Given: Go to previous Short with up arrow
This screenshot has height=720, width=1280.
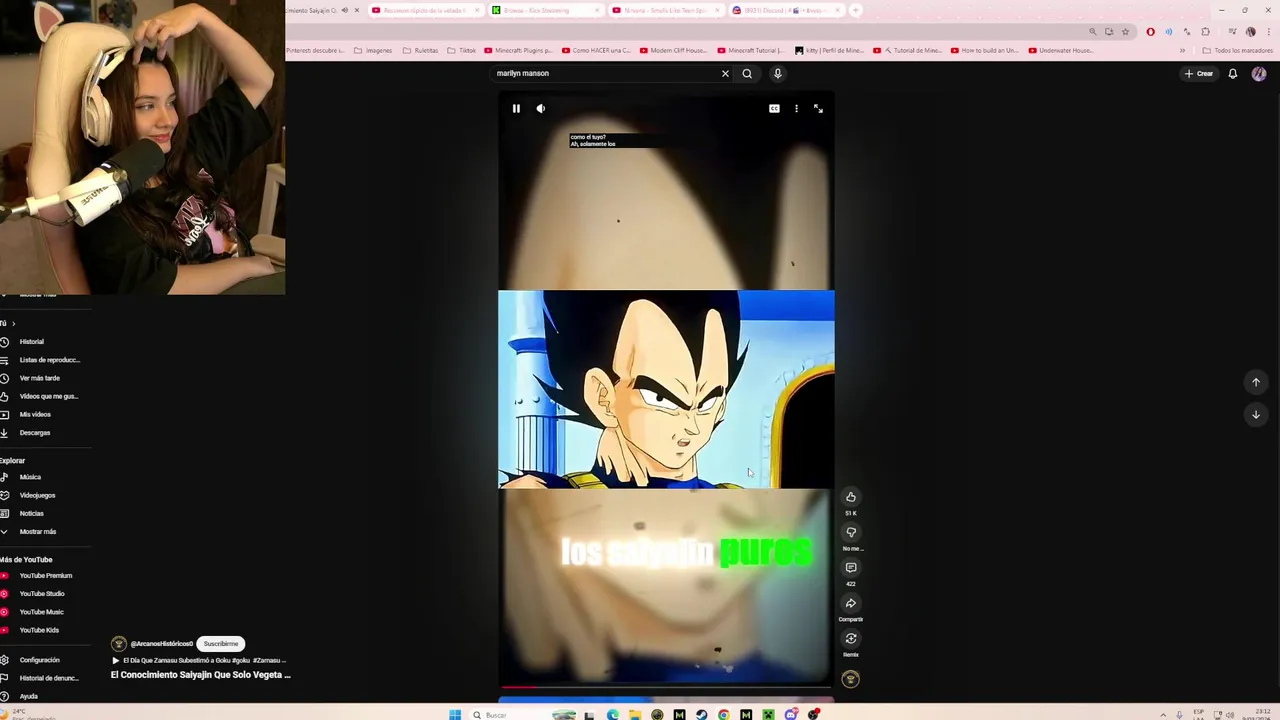Looking at the screenshot, I should (x=1256, y=382).
